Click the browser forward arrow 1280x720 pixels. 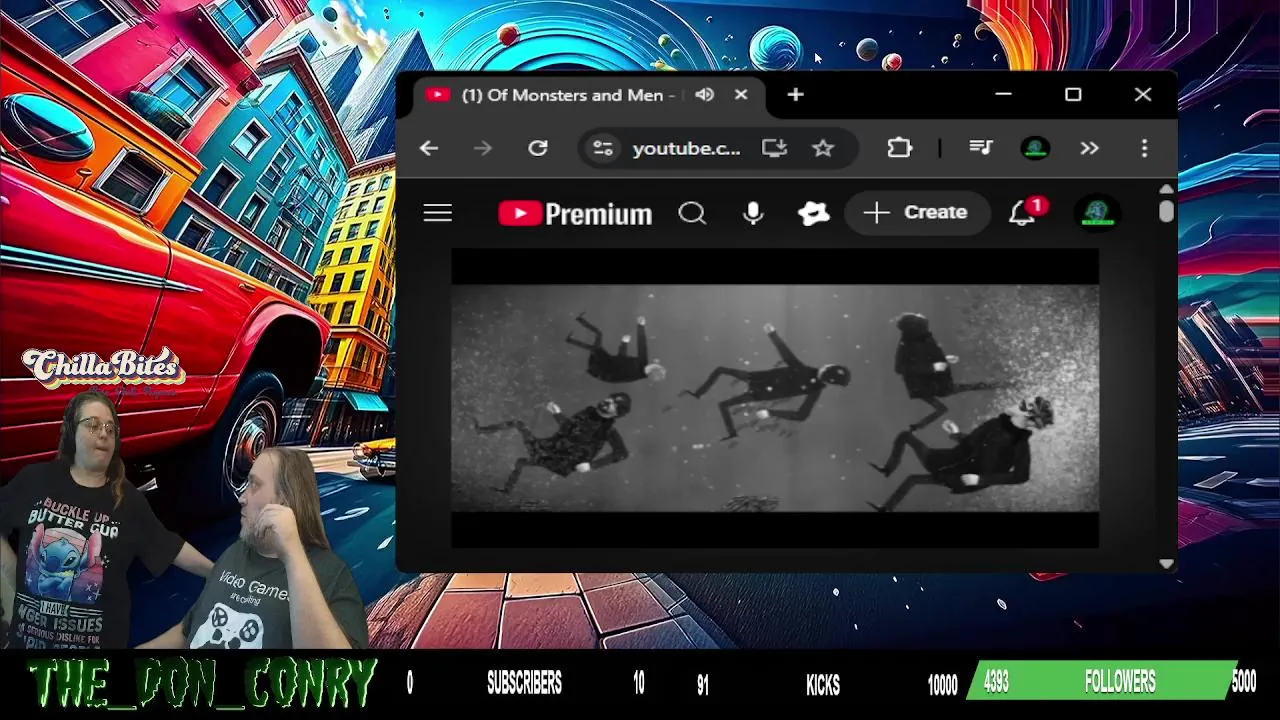coord(483,148)
